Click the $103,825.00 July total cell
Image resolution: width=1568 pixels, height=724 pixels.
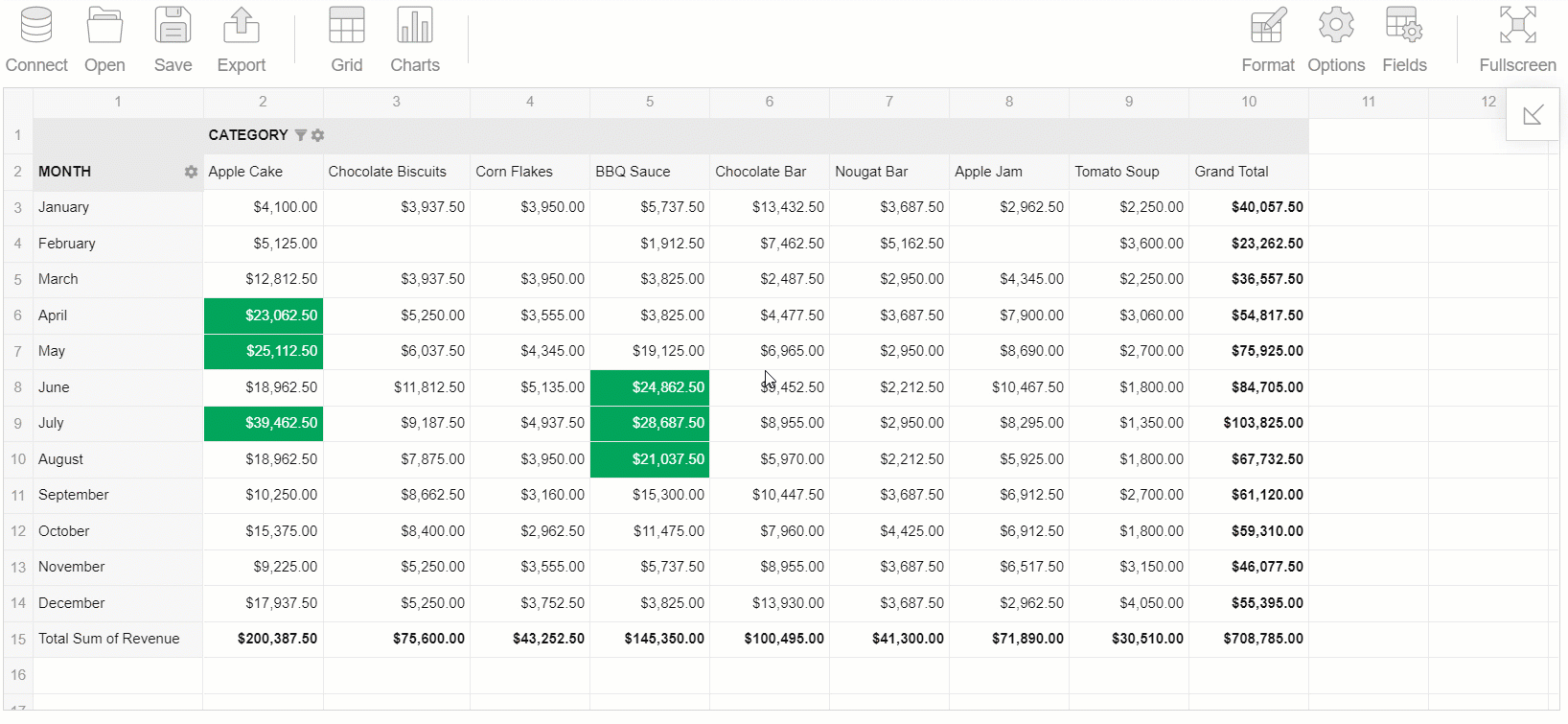coord(1249,423)
